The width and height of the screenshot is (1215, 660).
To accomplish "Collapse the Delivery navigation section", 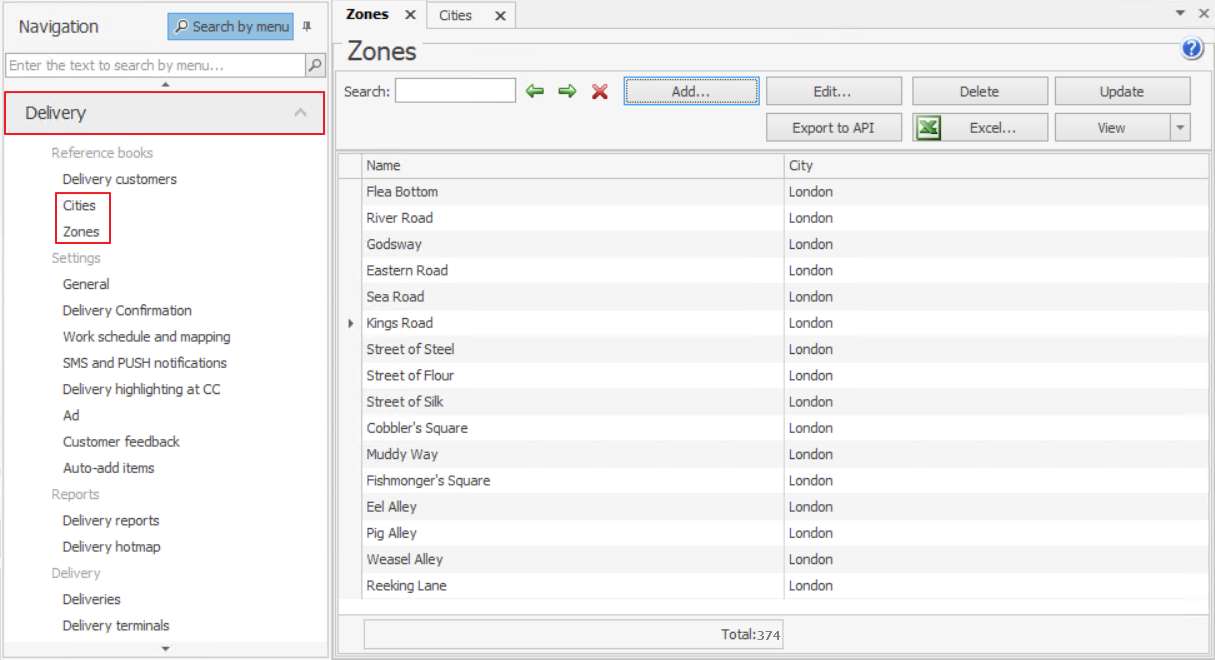I will tap(300, 113).
